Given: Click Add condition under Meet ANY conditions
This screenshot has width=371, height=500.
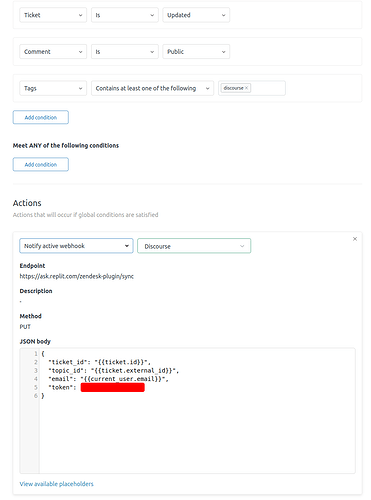Looking at the screenshot, I should pos(41,164).
